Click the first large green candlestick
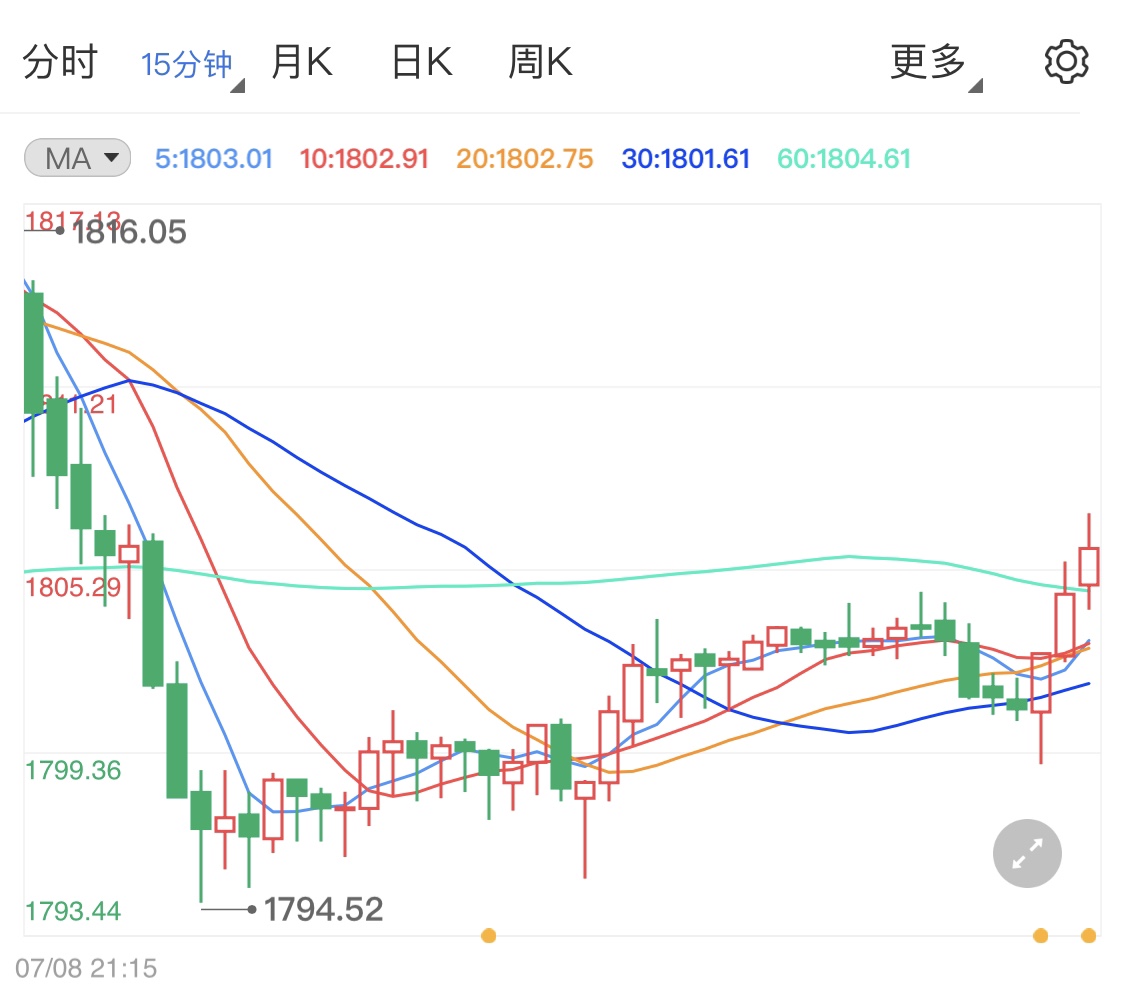The height and width of the screenshot is (998, 1125). 34,352
